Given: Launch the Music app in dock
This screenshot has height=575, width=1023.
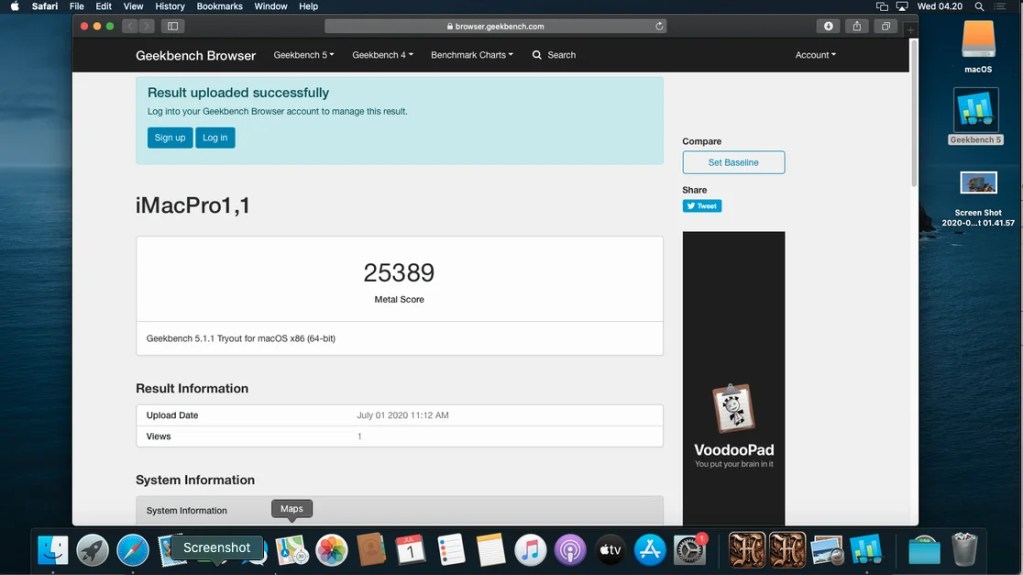Looking at the screenshot, I should point(530,550).
